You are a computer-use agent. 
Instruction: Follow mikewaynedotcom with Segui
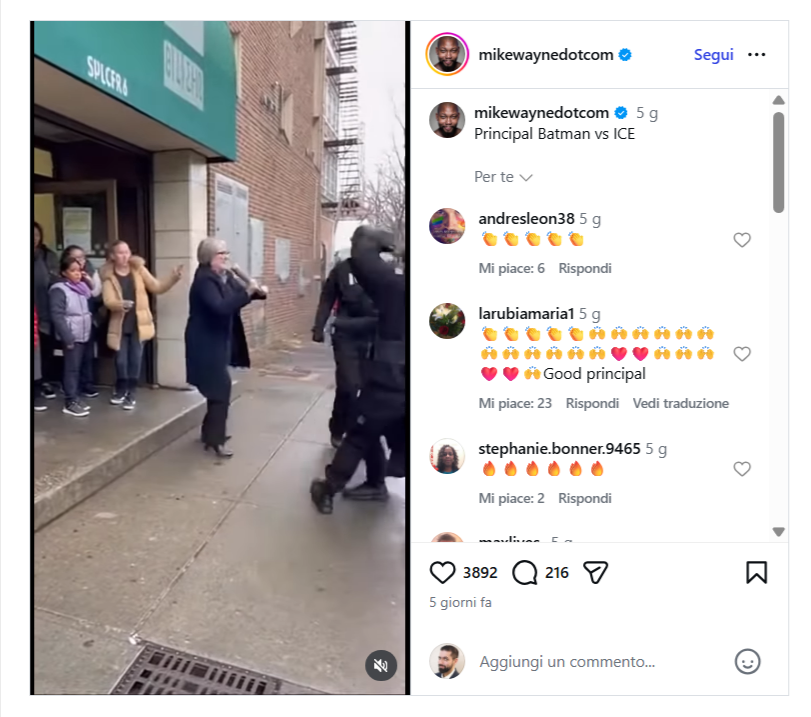[713, 55]
